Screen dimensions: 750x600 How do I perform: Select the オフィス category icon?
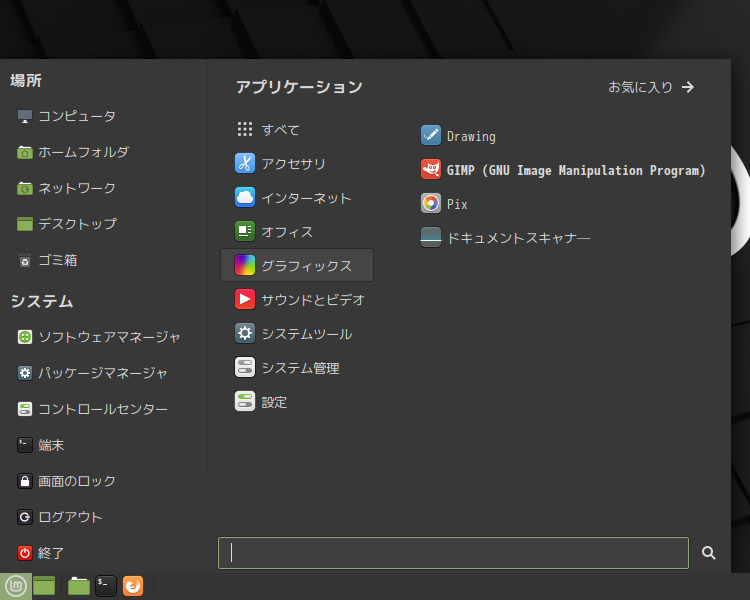245,231
